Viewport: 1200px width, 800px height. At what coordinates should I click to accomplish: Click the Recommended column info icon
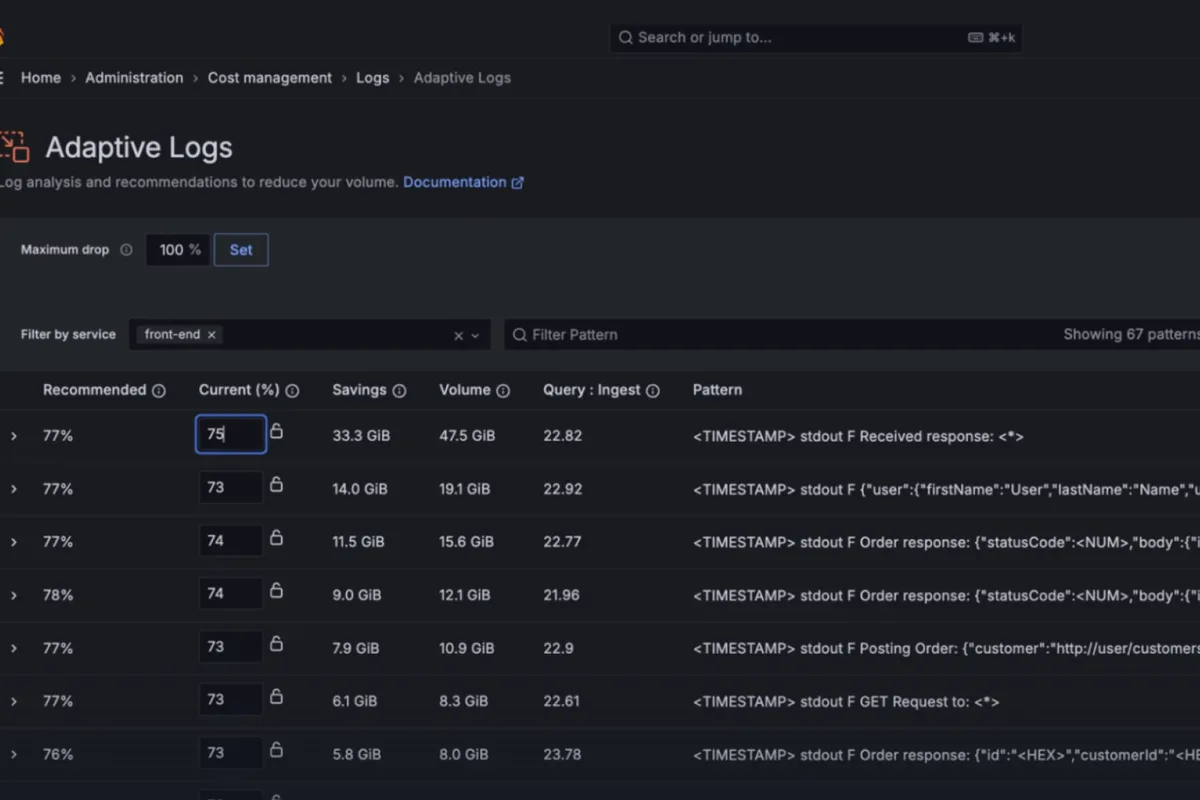coord(159,391)
